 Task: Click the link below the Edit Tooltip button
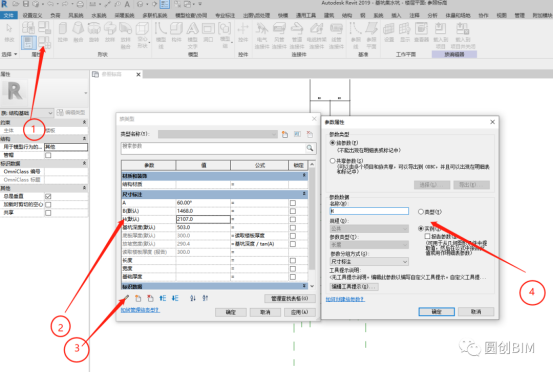[x=345, y=299]
